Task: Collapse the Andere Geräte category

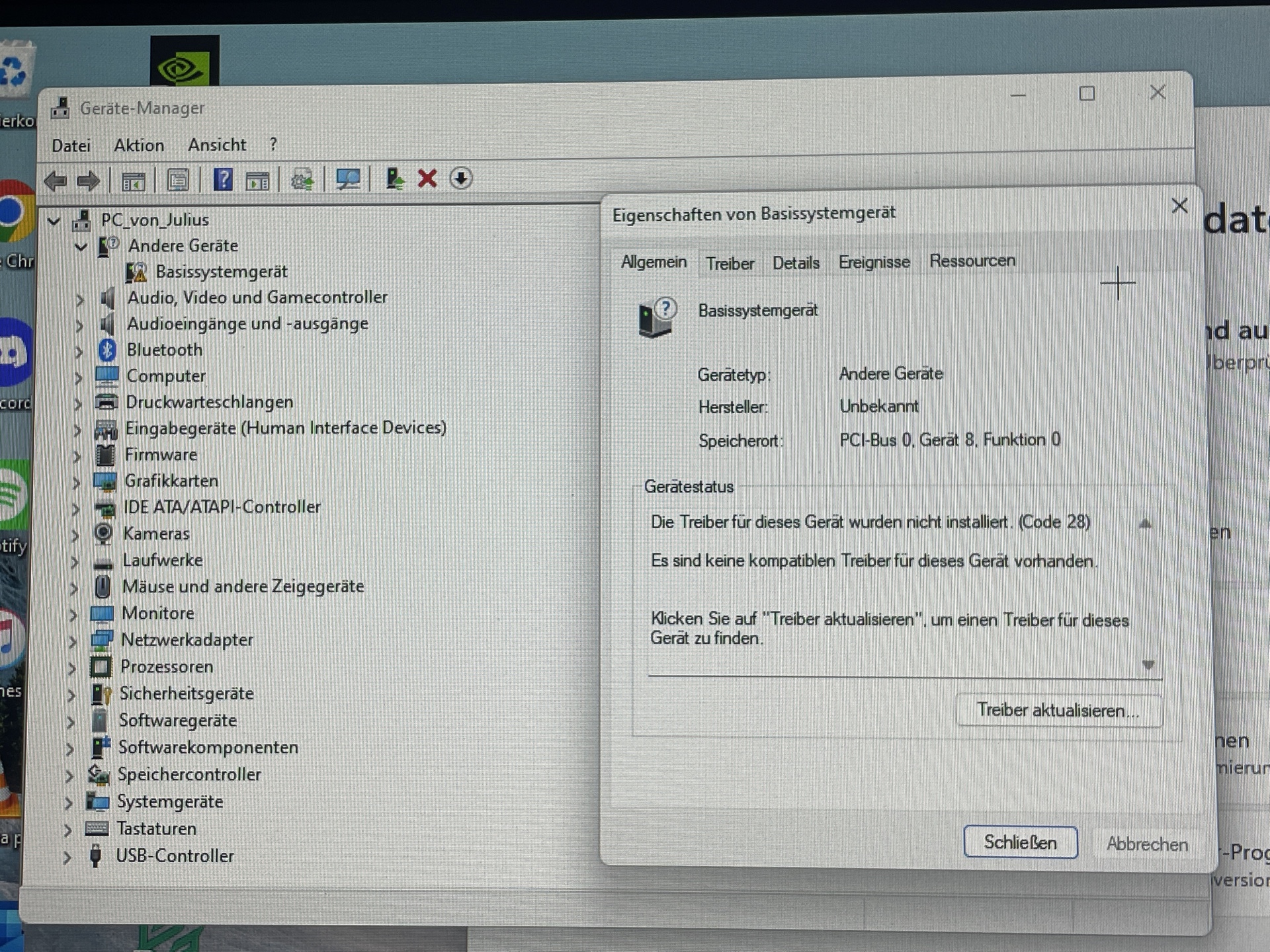Action: (x=81, y=247)
